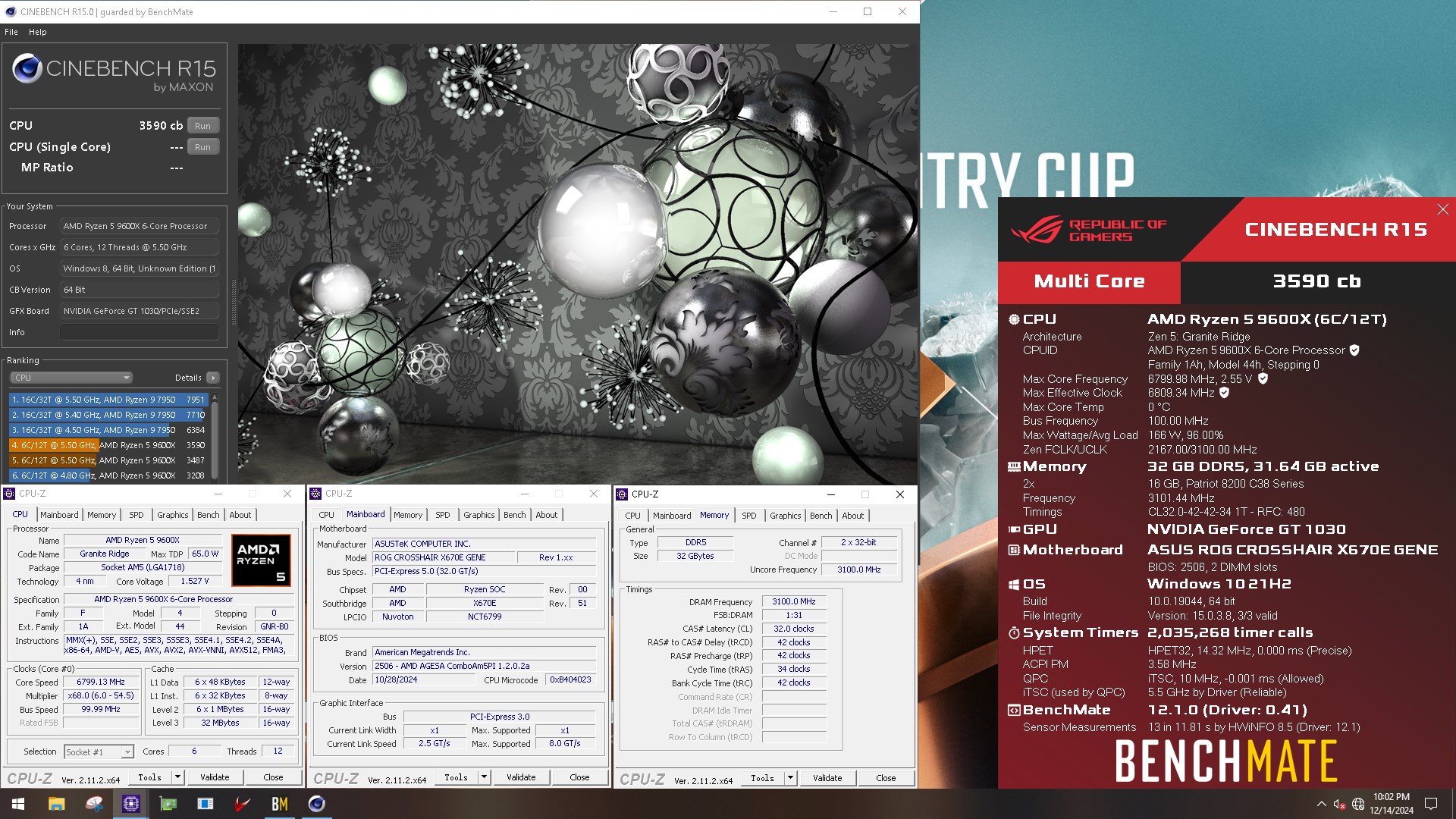Screen dimensions: 1456x819
Task: Click the BenchMate section icon near version 12.1.0
Action: tap(1014, 711)
